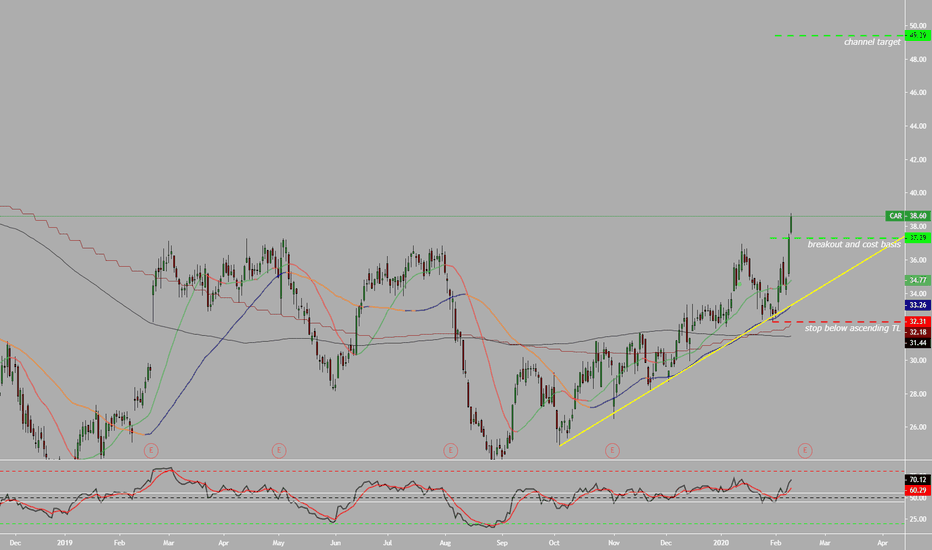Click the black 31.44 price label
Image resolution: width=932 pixels, height=550 pixels.
918,343
